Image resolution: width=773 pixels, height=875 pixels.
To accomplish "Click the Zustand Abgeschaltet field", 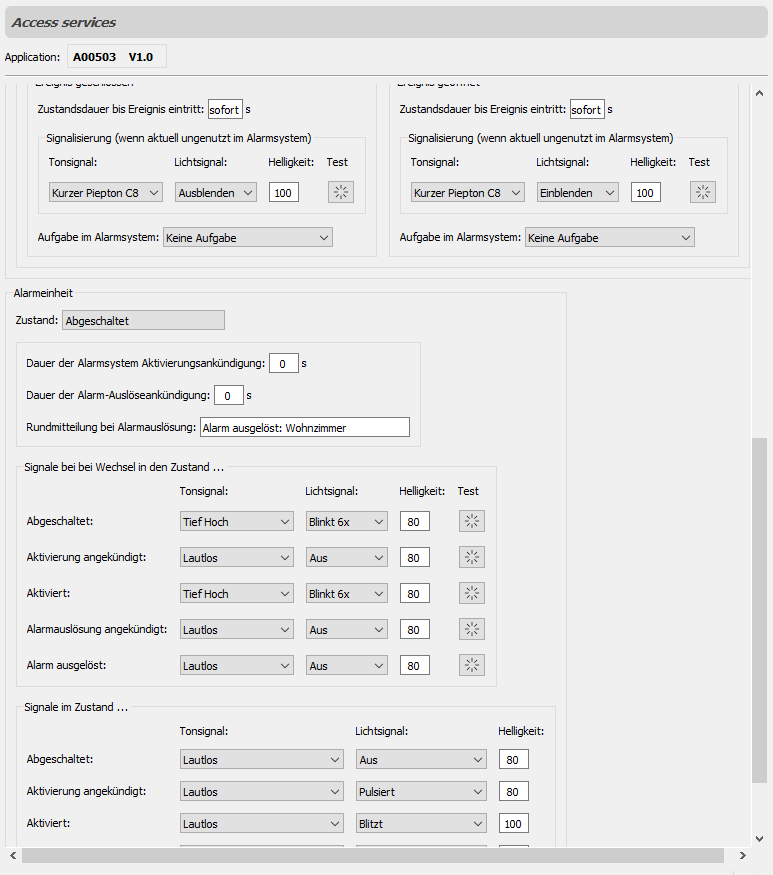I will click(143, 320).
